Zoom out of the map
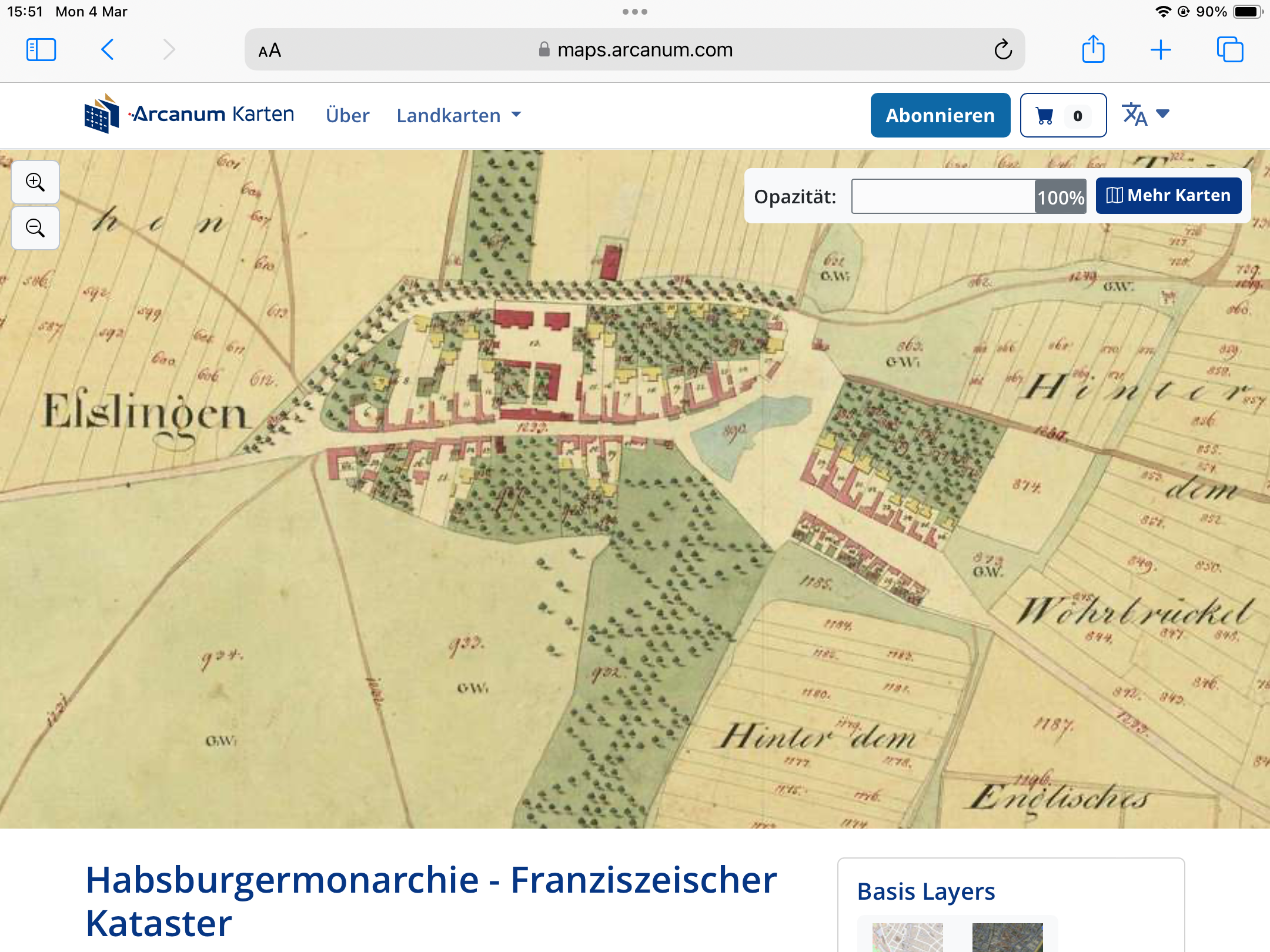The height and width of the screenshot is (952, 1270). (35, 228)
